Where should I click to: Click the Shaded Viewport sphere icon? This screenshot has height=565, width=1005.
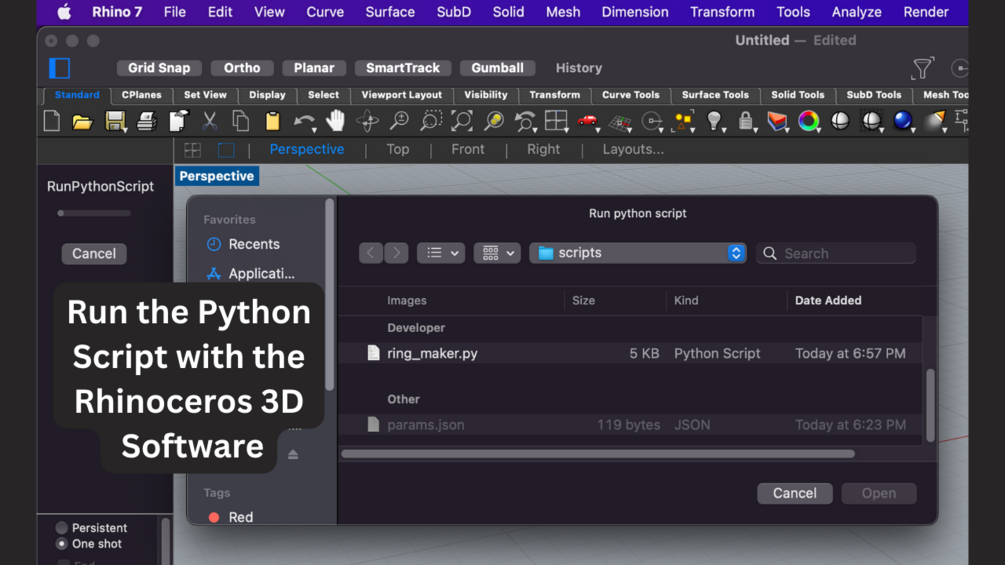point(840,121)
